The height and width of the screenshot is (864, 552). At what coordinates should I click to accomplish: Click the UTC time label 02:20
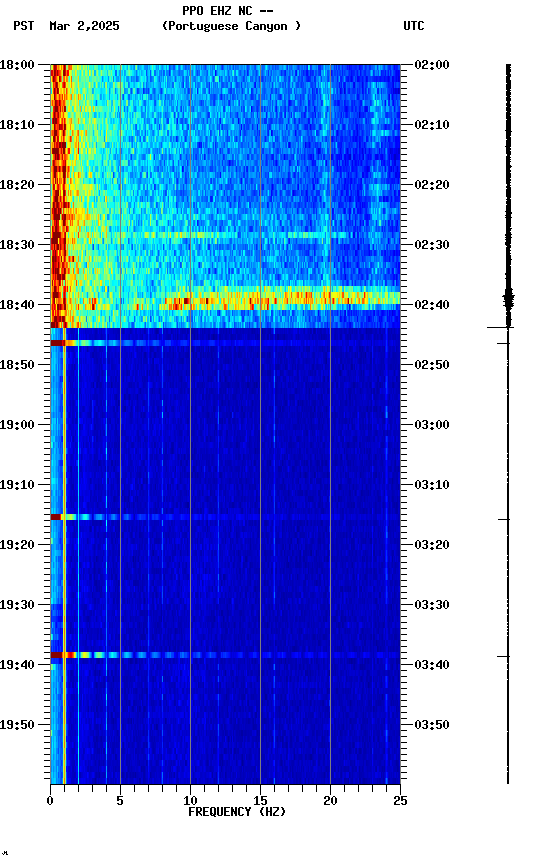pyautogui.click(x=432, y=185)
